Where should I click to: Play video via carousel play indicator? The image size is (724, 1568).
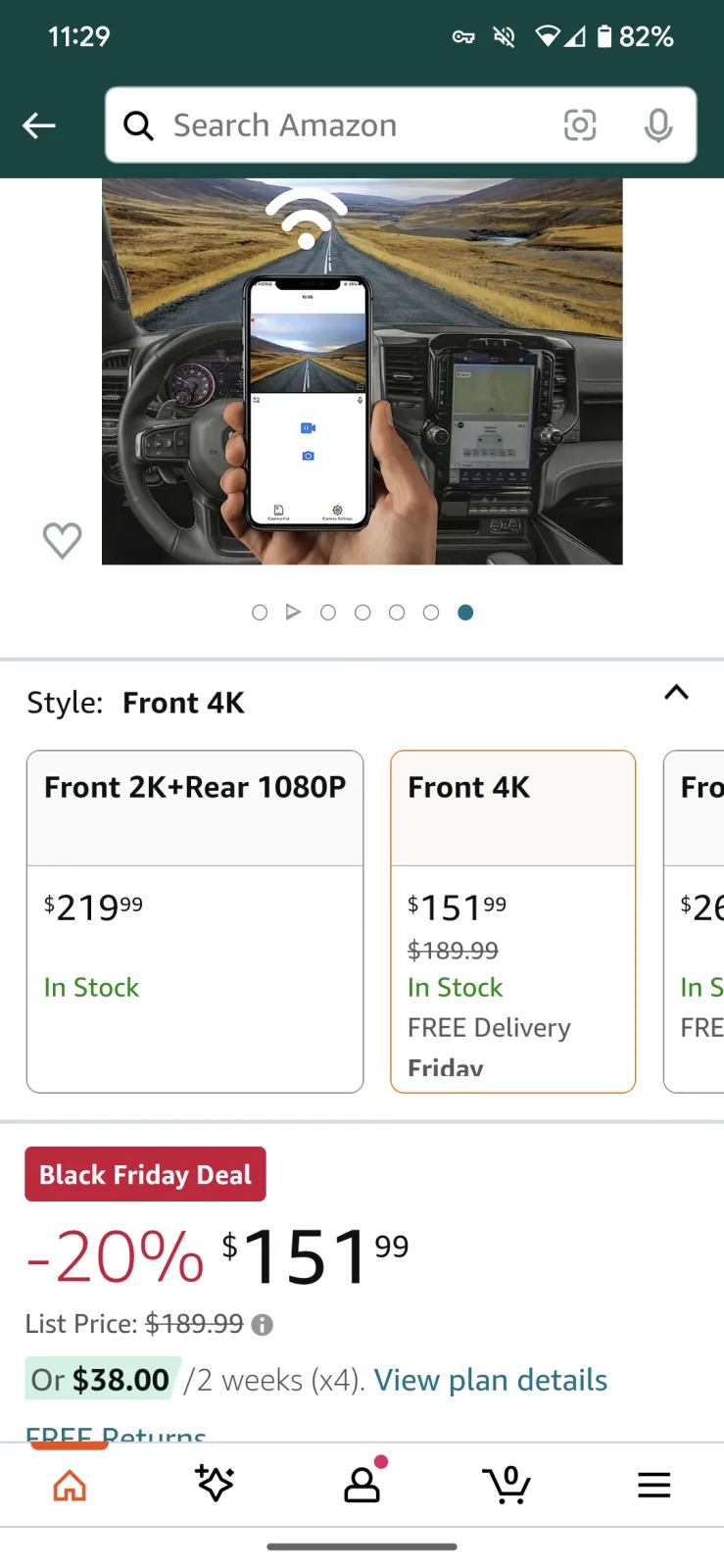tap(293, 612)
